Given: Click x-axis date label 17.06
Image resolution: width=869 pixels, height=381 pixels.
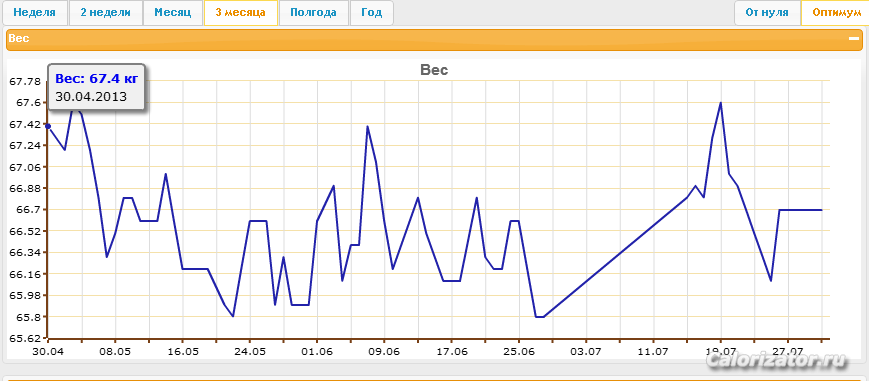Looking at the screenshot, I should click(451, 351).
